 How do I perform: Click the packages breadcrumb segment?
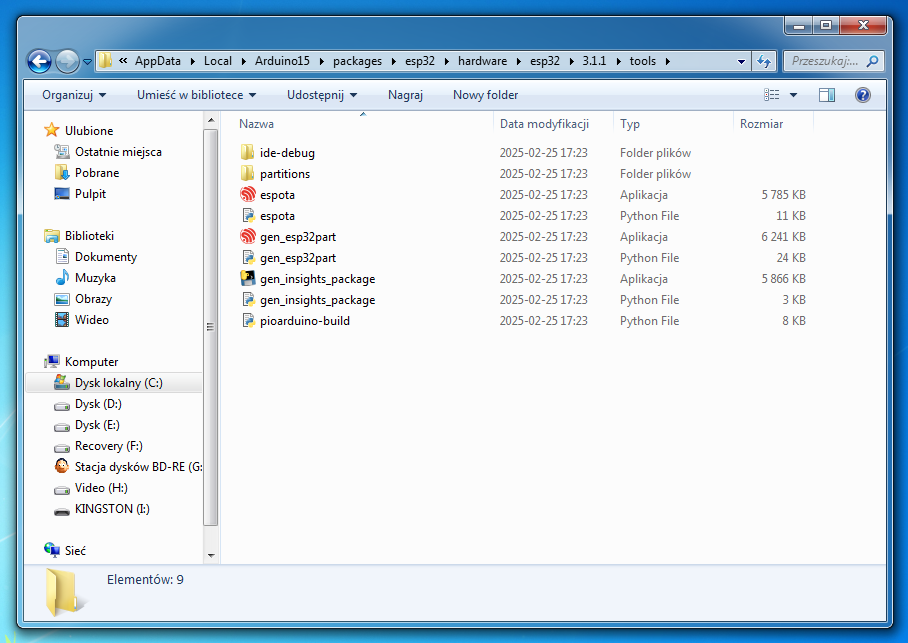357,61
